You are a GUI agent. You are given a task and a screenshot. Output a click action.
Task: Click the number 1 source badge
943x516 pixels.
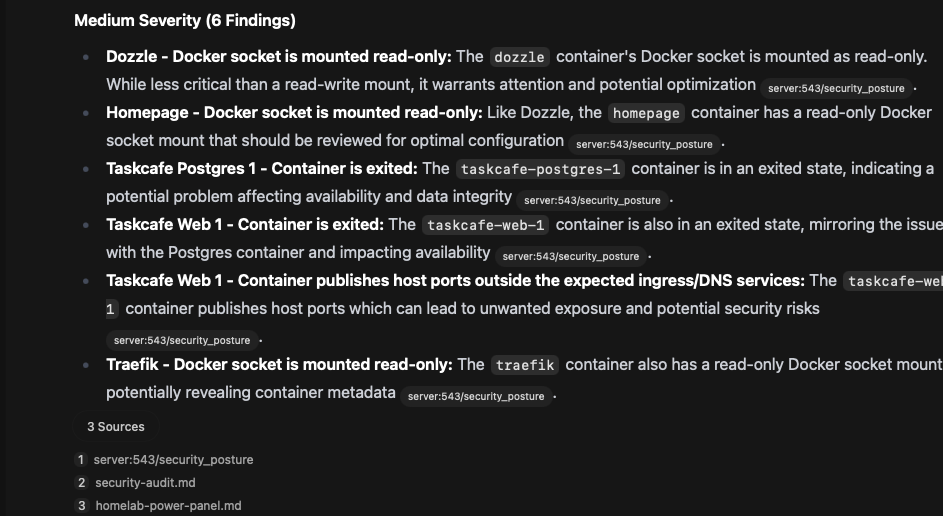(x=81, y=459)
